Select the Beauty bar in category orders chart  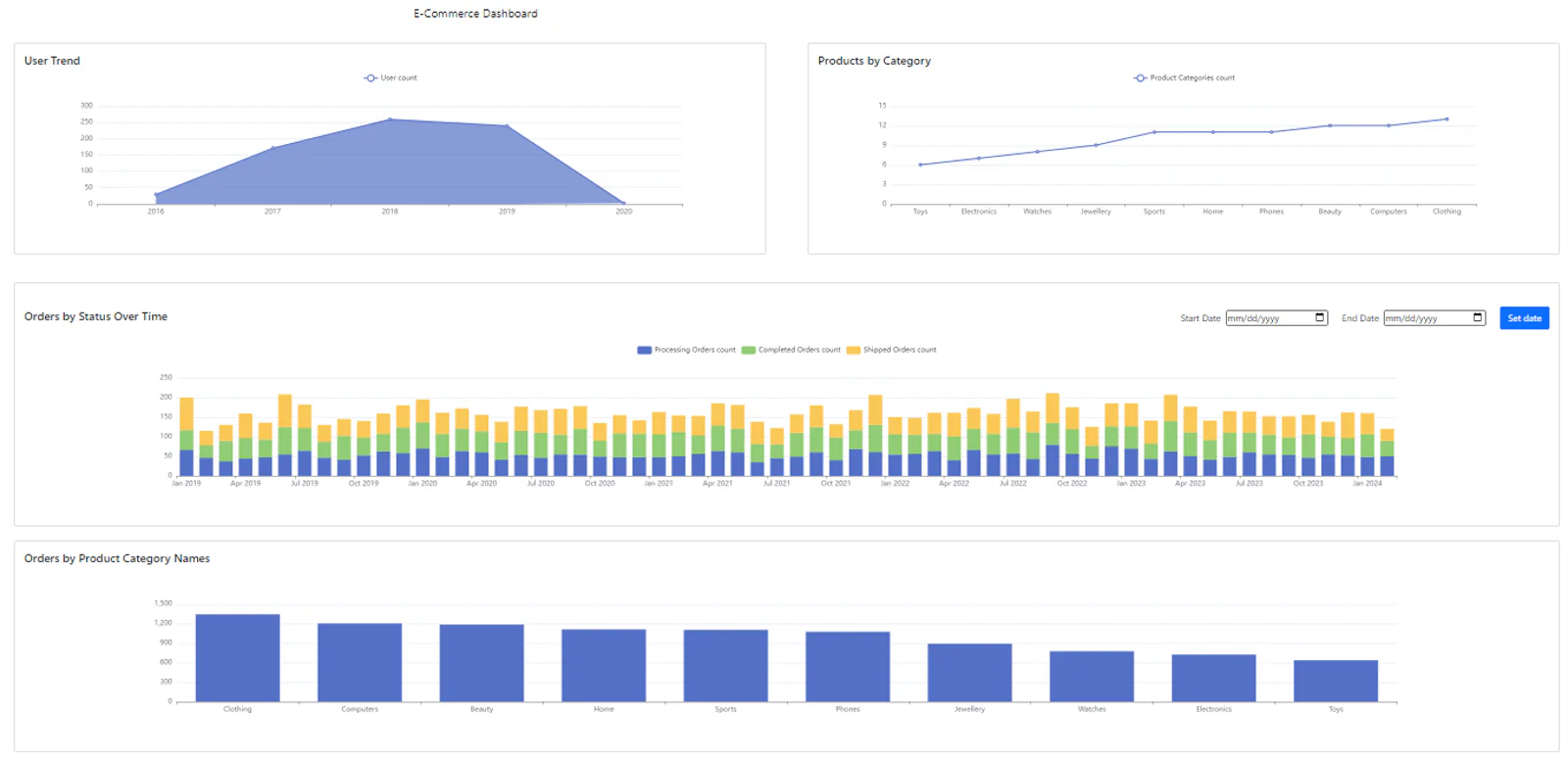481,663
